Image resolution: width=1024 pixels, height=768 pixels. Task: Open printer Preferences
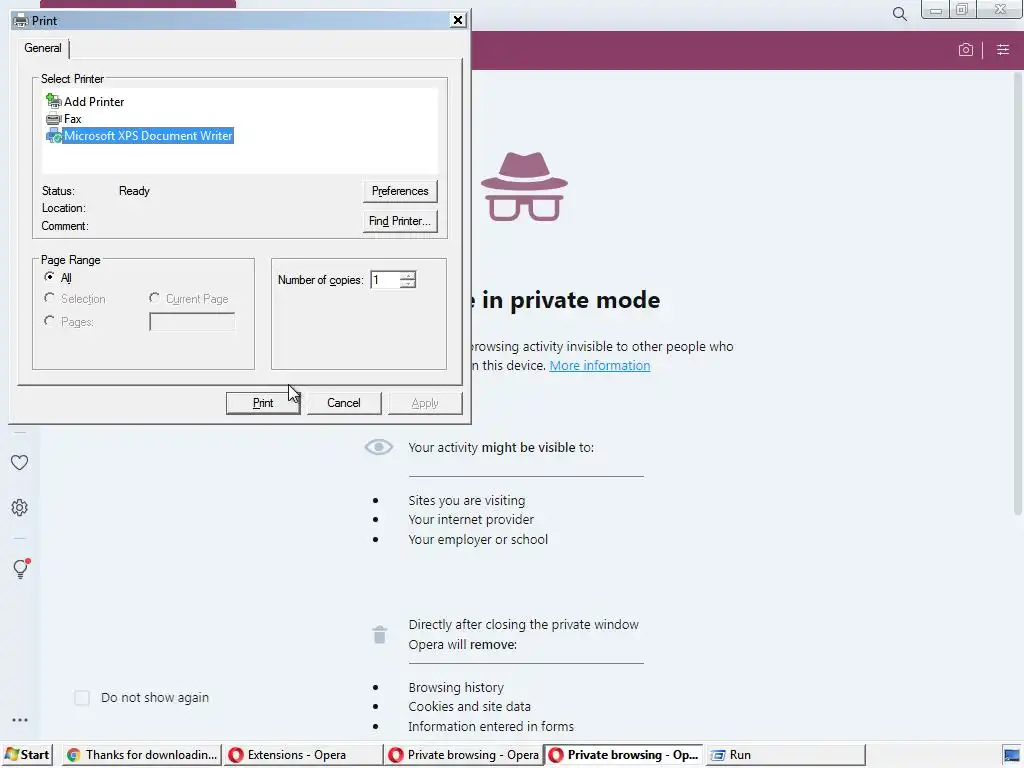400,191
